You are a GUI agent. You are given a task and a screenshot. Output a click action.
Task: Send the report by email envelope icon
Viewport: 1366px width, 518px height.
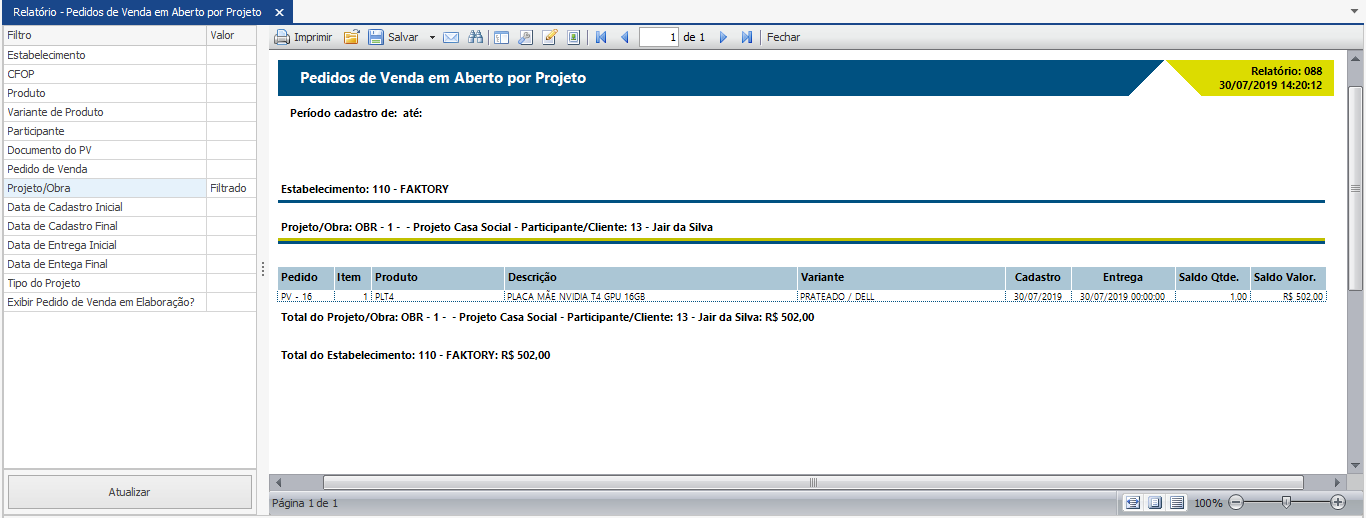[451, 37]
